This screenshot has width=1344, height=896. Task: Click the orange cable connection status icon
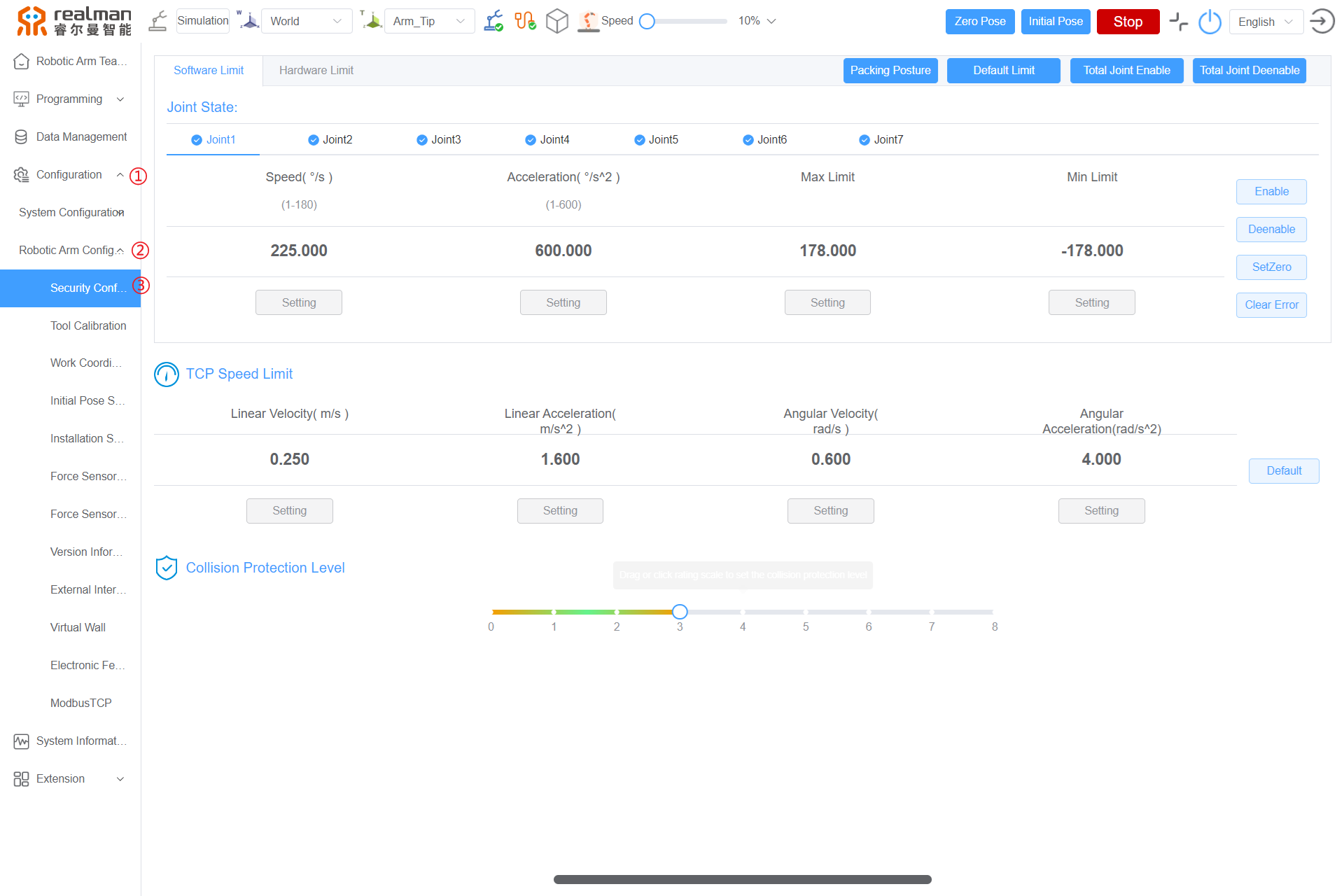(x=525, y=21)
